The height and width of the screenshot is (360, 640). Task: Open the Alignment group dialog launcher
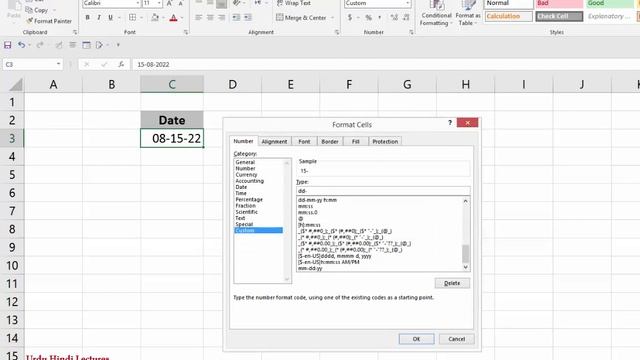pyautogui.click(x=337, y=32)
